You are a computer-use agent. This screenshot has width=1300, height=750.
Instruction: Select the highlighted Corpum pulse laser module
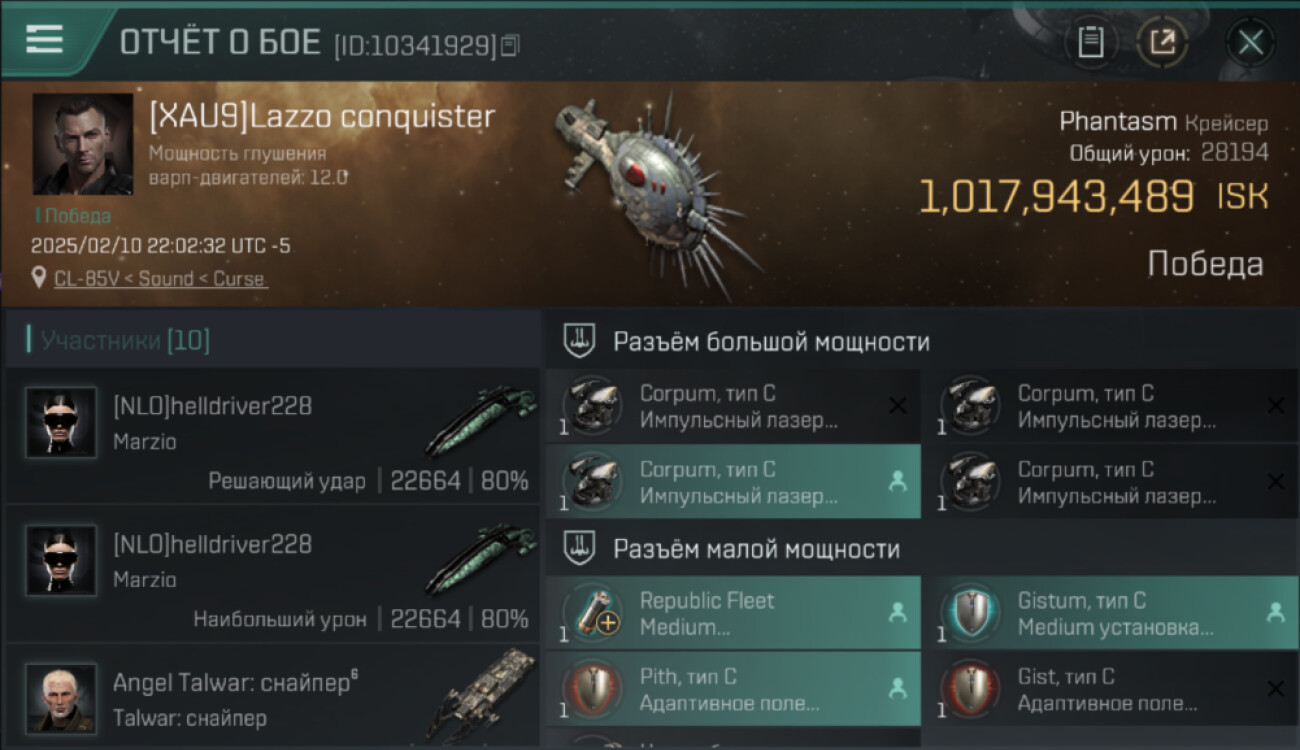733,482
